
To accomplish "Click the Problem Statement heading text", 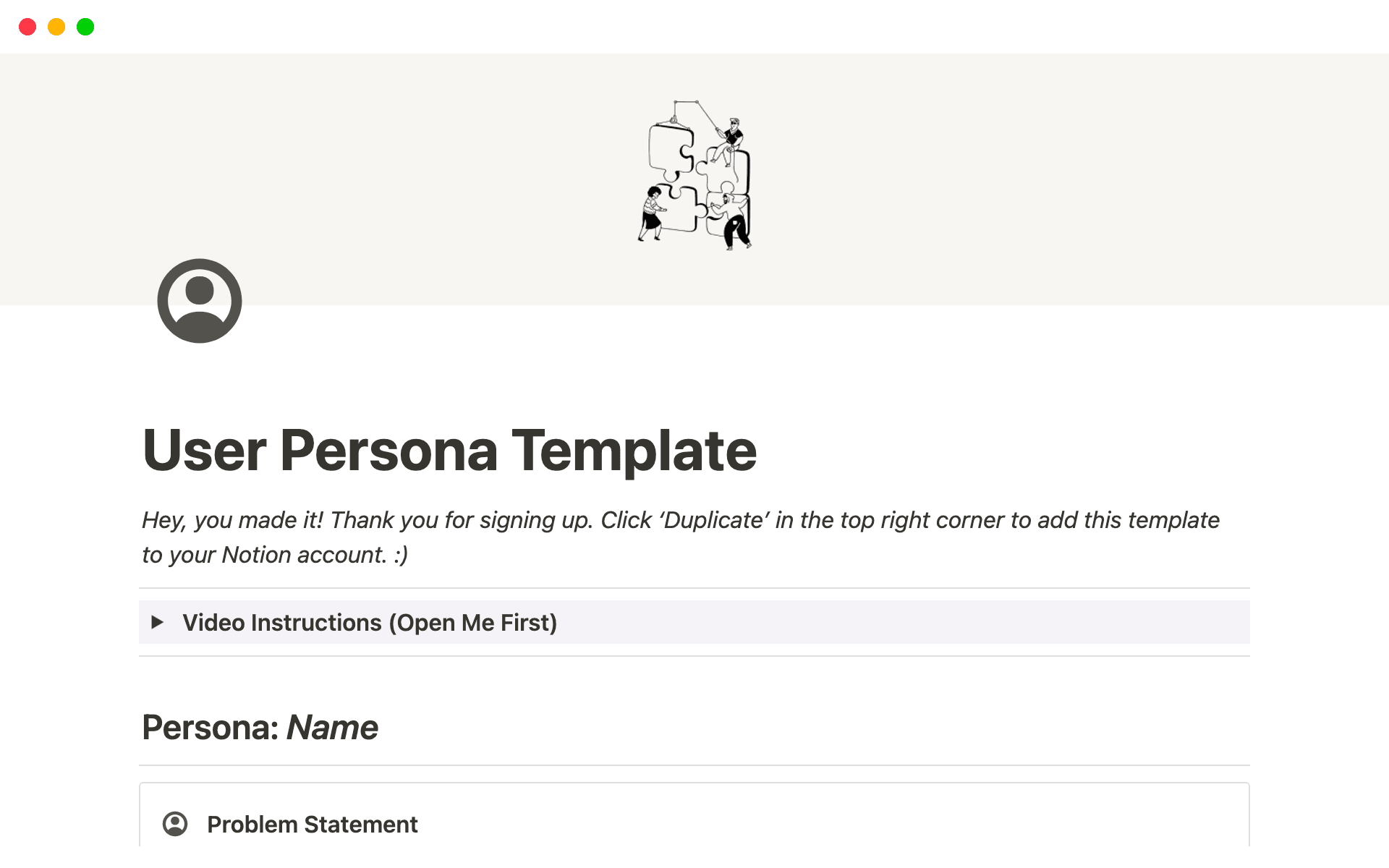I will [313, 824].
